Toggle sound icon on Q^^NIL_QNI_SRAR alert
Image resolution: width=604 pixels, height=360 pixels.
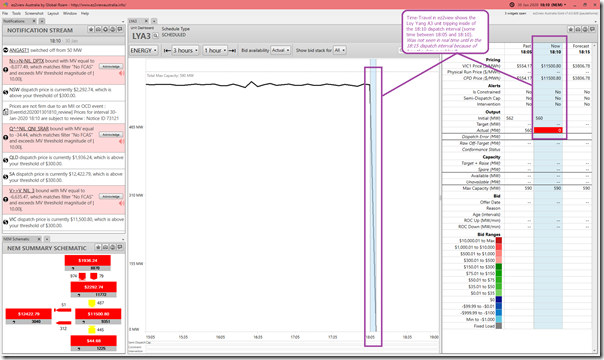click(122, 141)
